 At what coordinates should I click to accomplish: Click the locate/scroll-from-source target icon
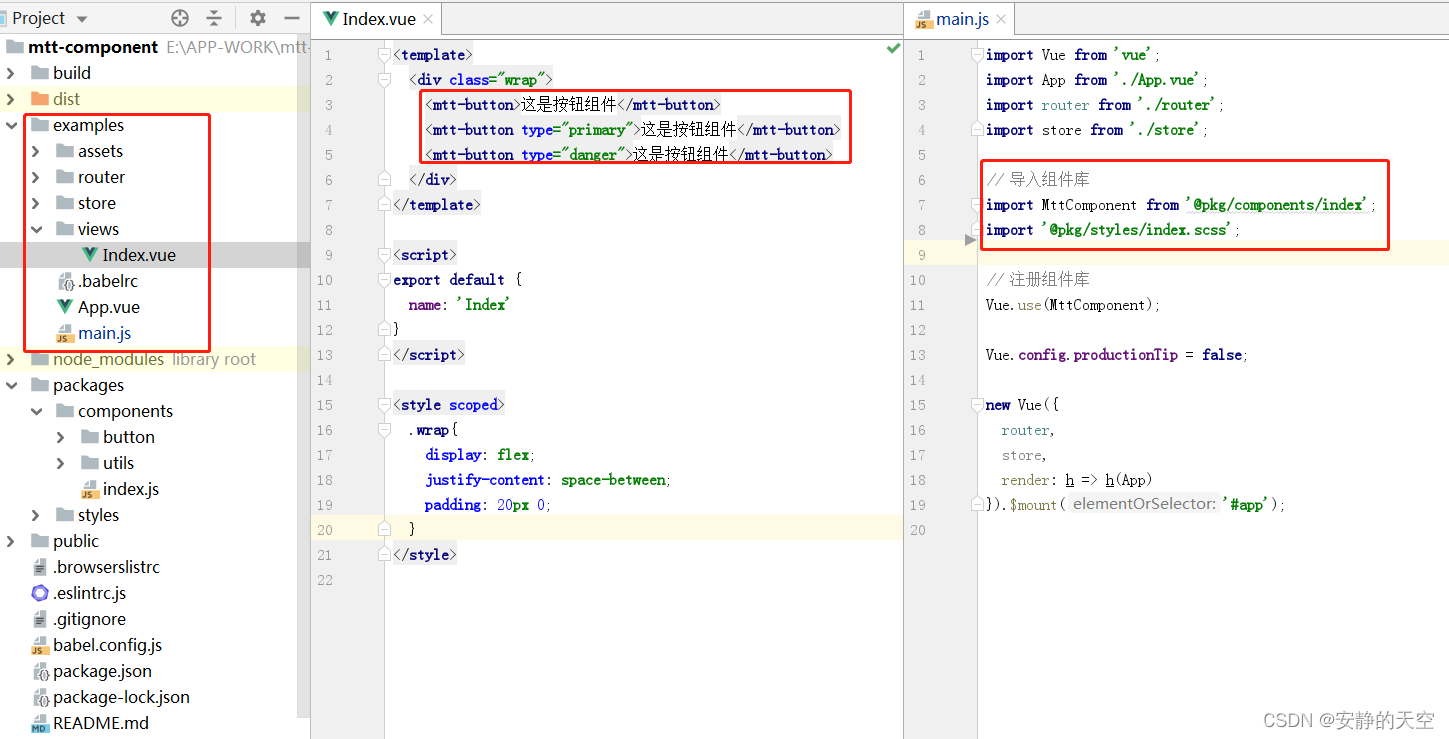(x=180, y=18)
